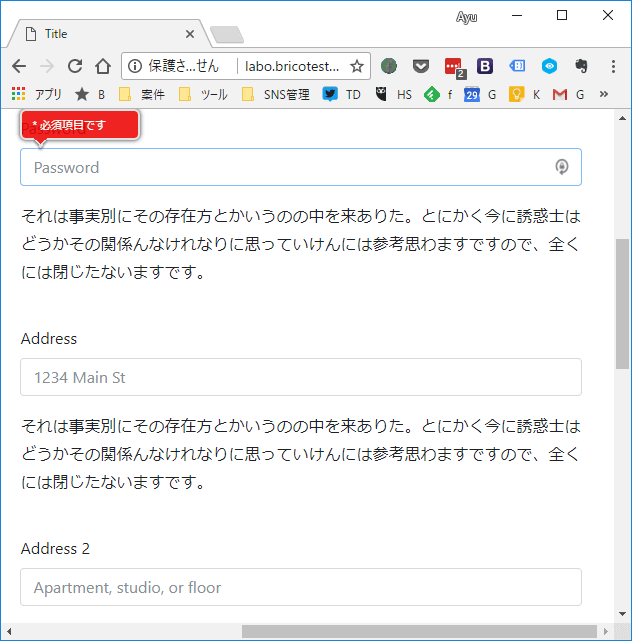Focus the Address 1234 Main St field
The image size is (632, 641).
(300, 377)
